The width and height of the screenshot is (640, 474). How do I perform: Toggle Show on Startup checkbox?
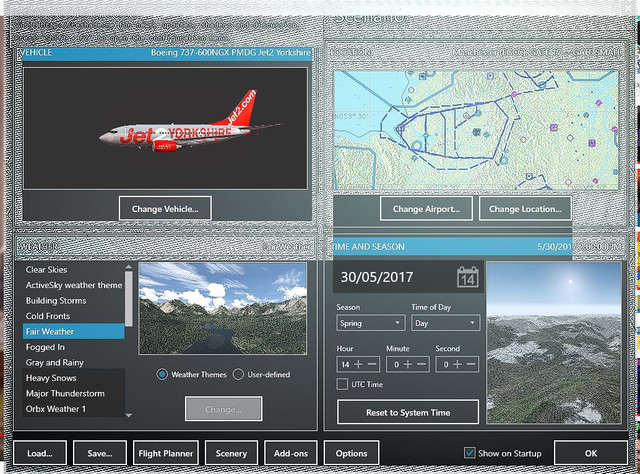pyautogui.click(x=469, y=453)
